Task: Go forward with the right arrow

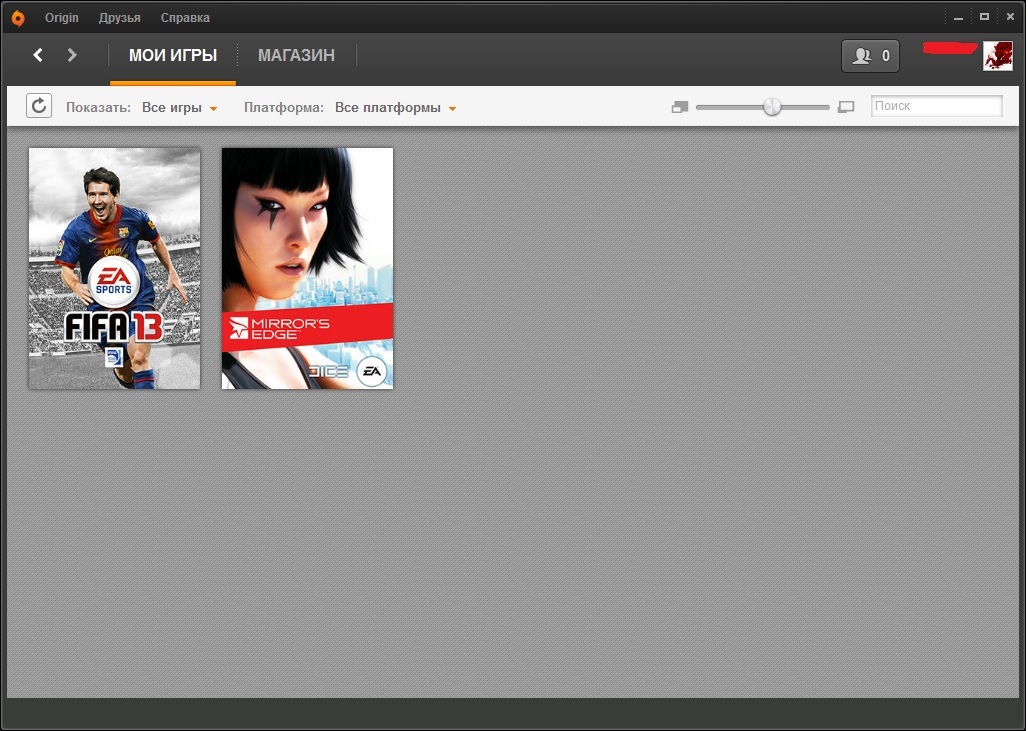Action: click(72, 55)
